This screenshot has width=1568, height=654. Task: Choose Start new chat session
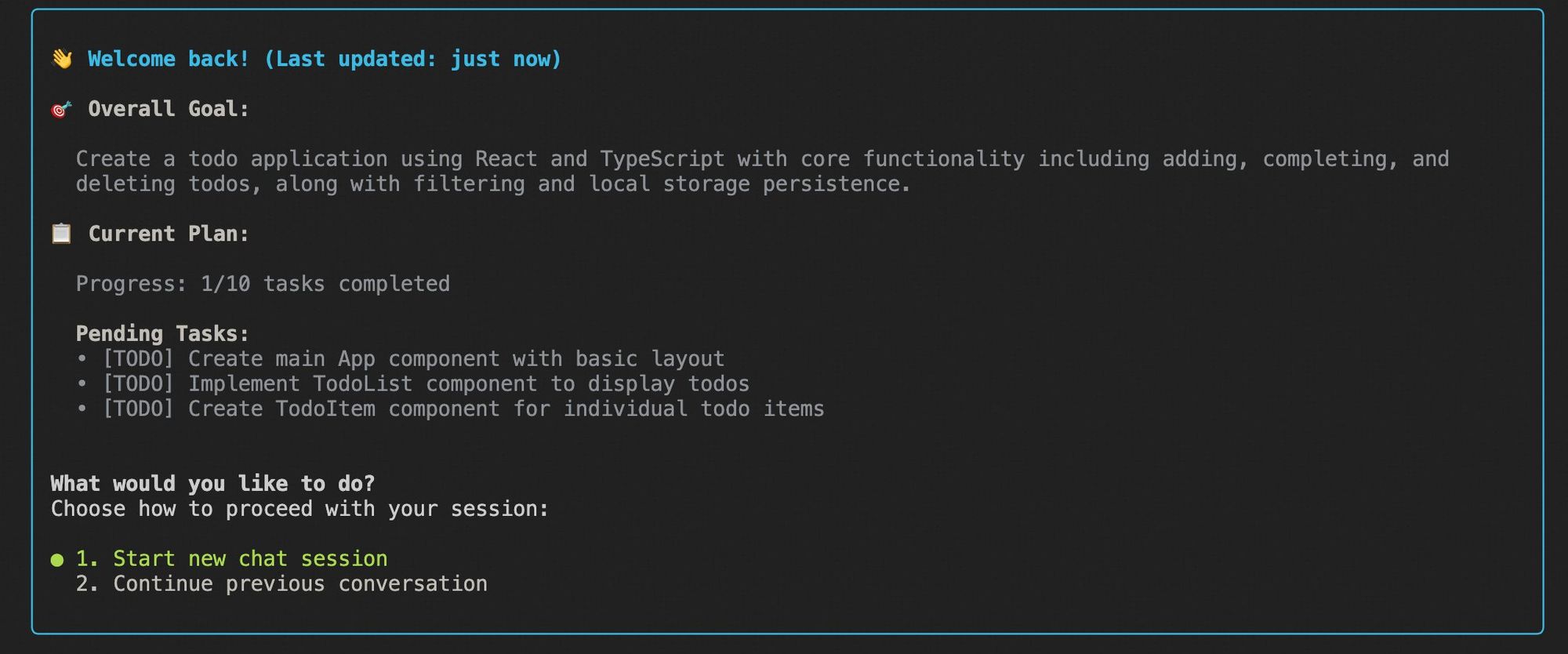231,558
